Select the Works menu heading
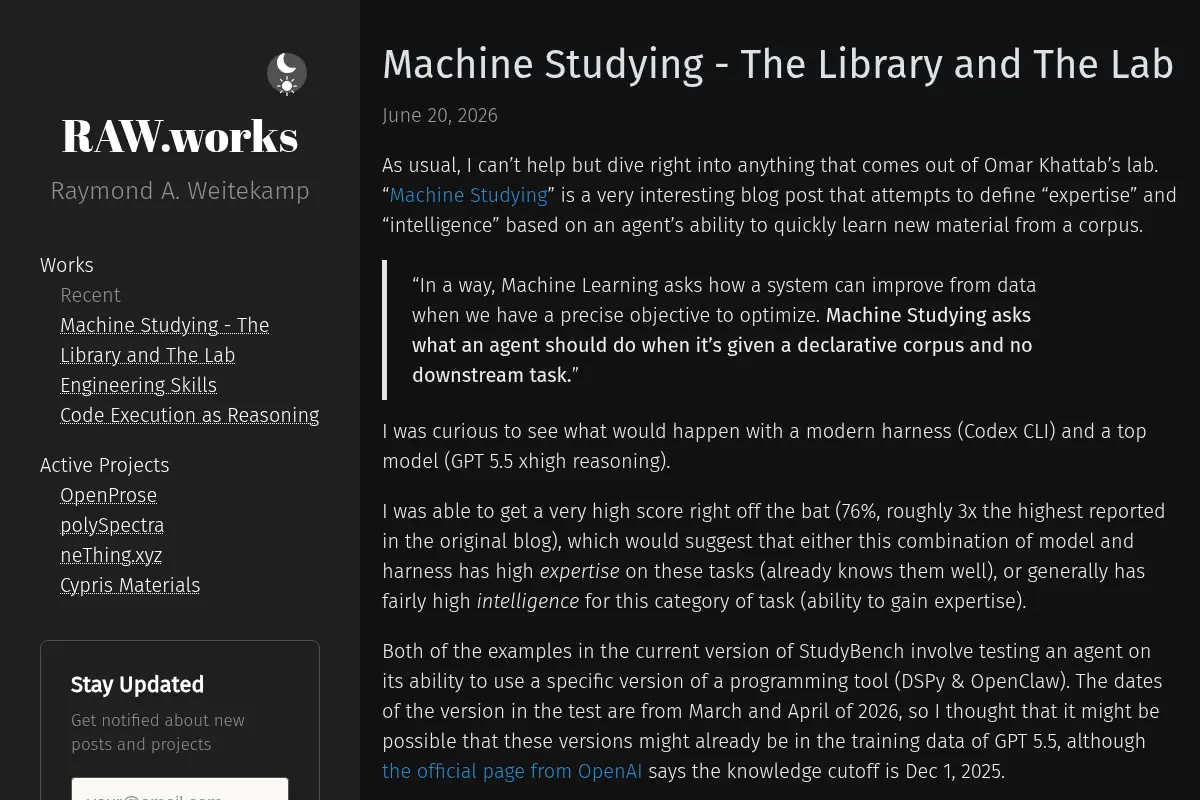 pos(67,265)
